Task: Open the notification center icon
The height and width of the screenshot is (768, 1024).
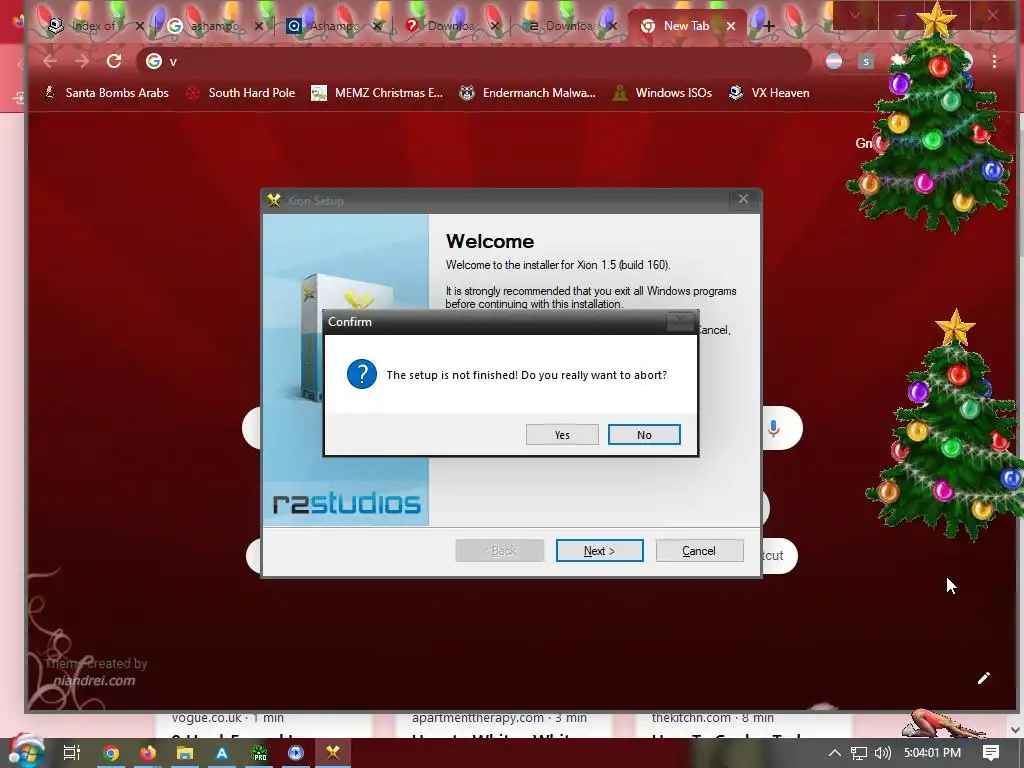Action: pyautogui.click(x=991, y=753)
